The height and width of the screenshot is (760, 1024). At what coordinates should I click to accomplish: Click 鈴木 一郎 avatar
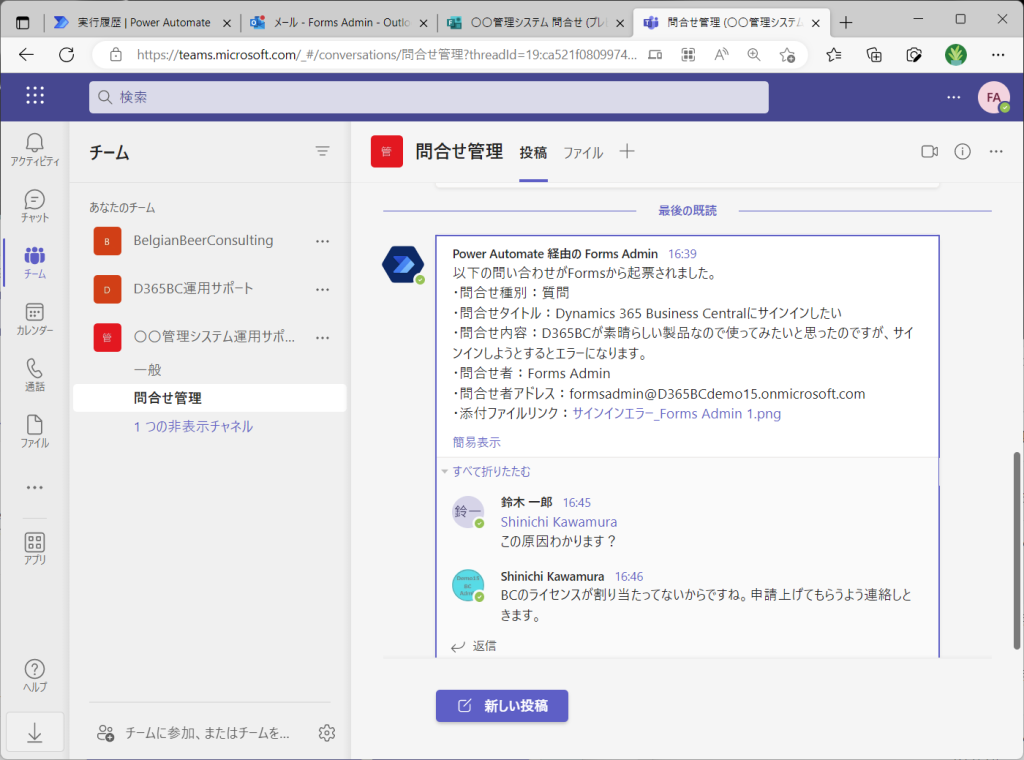tap(468, 511)
